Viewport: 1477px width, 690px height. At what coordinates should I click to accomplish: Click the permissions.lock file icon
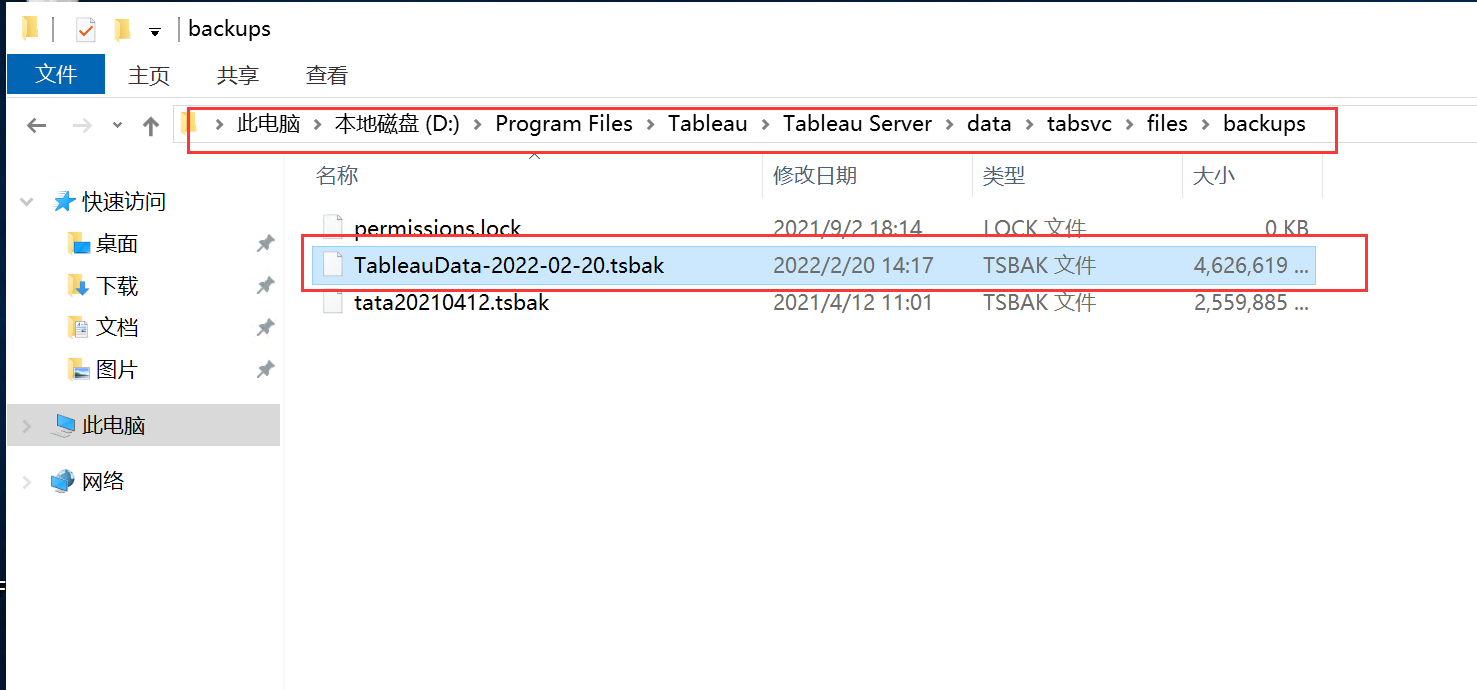click(333, 227)
